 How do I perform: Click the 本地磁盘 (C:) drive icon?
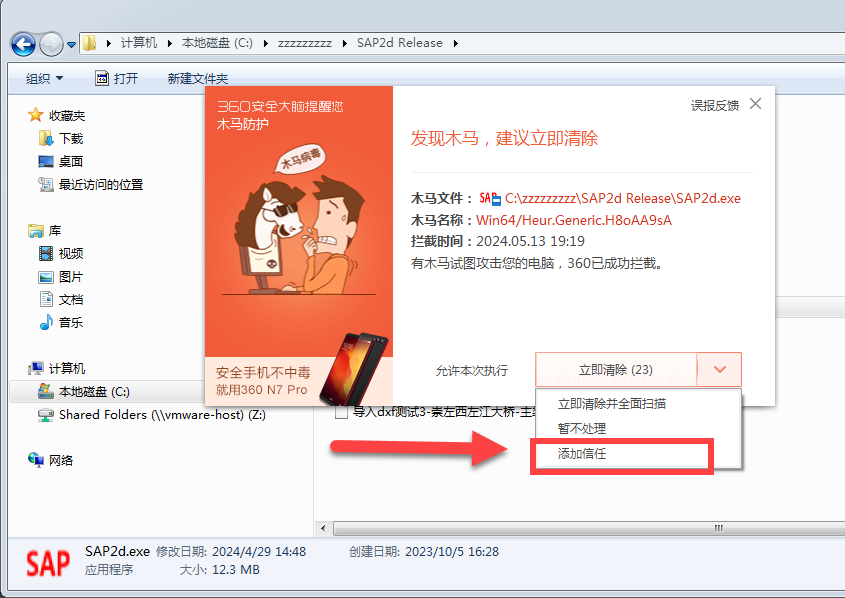pos(46,391)
